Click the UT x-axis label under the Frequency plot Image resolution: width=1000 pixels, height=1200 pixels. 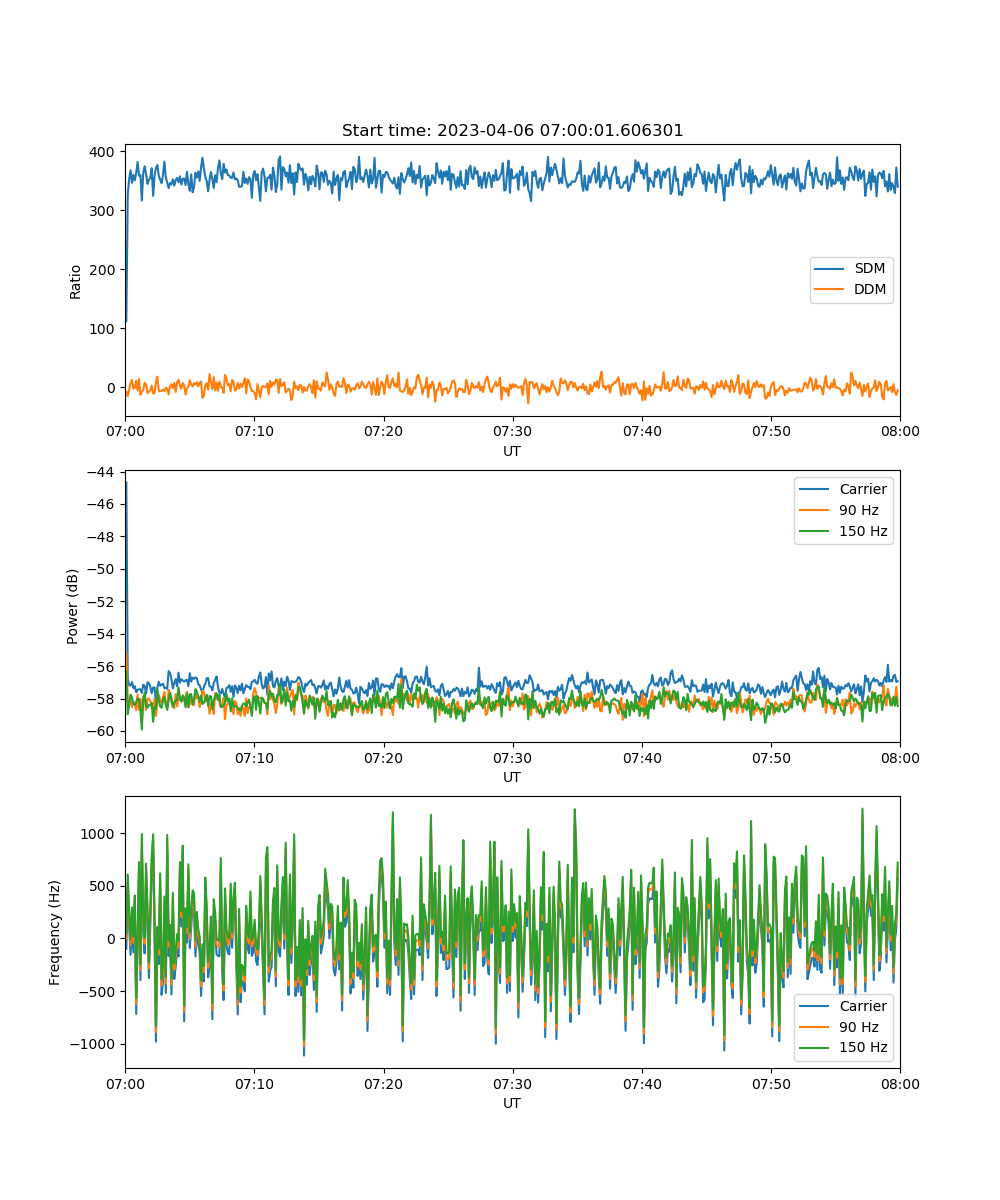tap(512, 1103)
